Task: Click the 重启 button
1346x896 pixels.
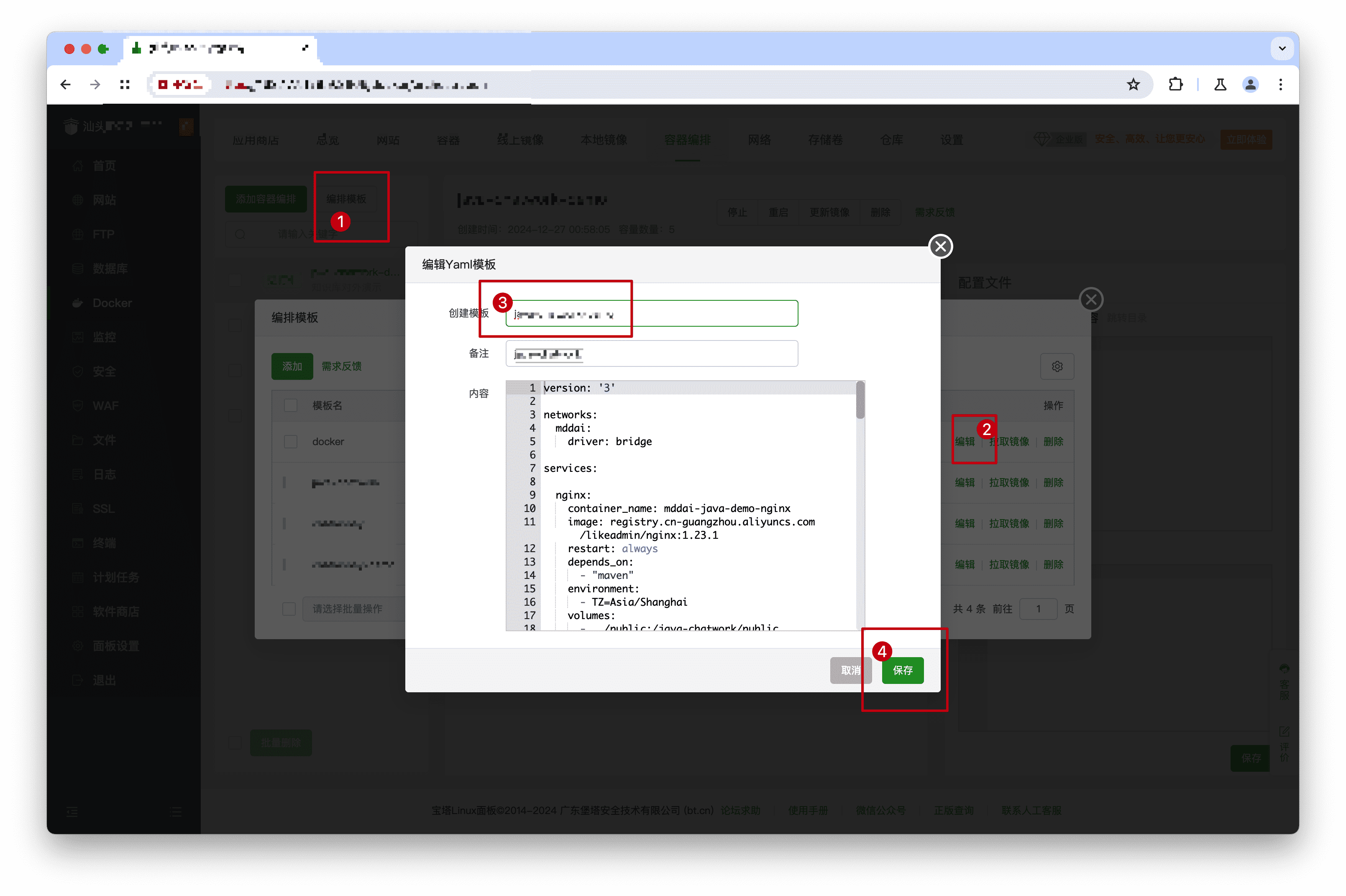Action: pyautogui.click(x=778, y=212)
